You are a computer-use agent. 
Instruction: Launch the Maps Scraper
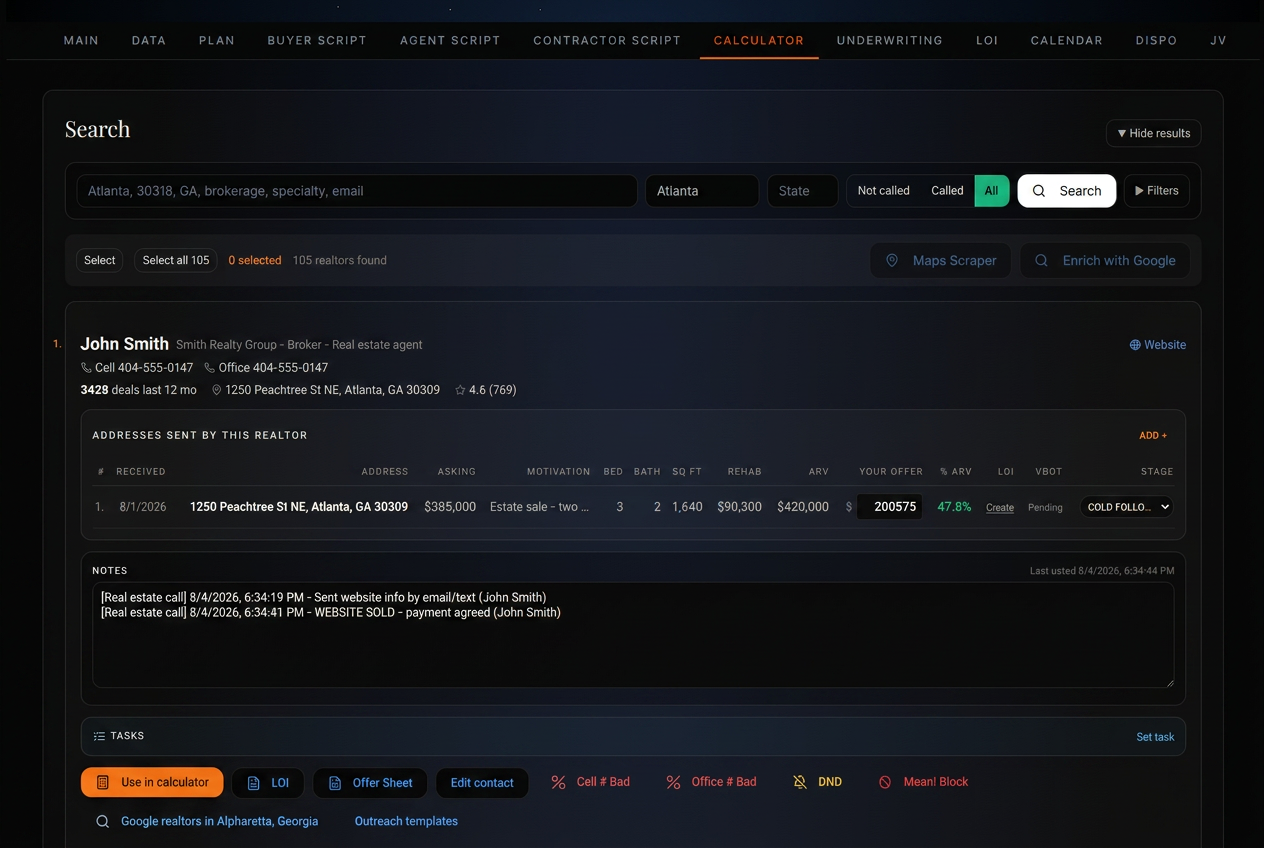point(941,260)
